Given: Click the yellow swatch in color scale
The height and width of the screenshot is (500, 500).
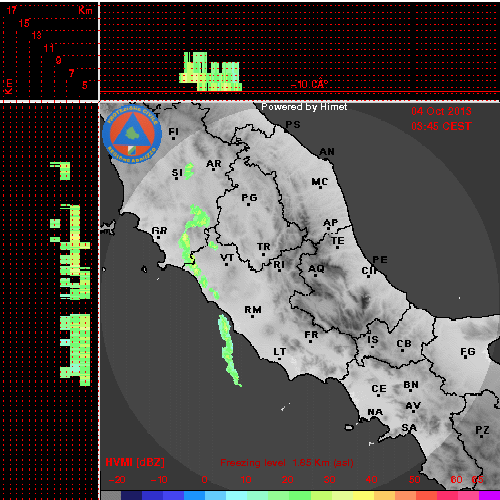Looking at the screenshot, I should (x=363, y=495).
